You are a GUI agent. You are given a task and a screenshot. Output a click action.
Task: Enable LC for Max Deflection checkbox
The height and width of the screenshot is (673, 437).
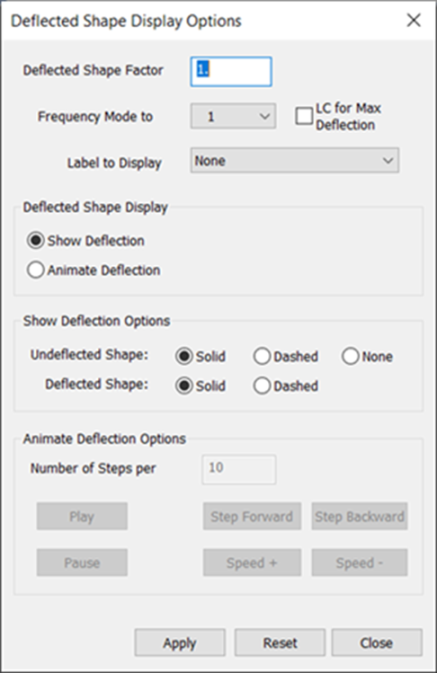304,116
